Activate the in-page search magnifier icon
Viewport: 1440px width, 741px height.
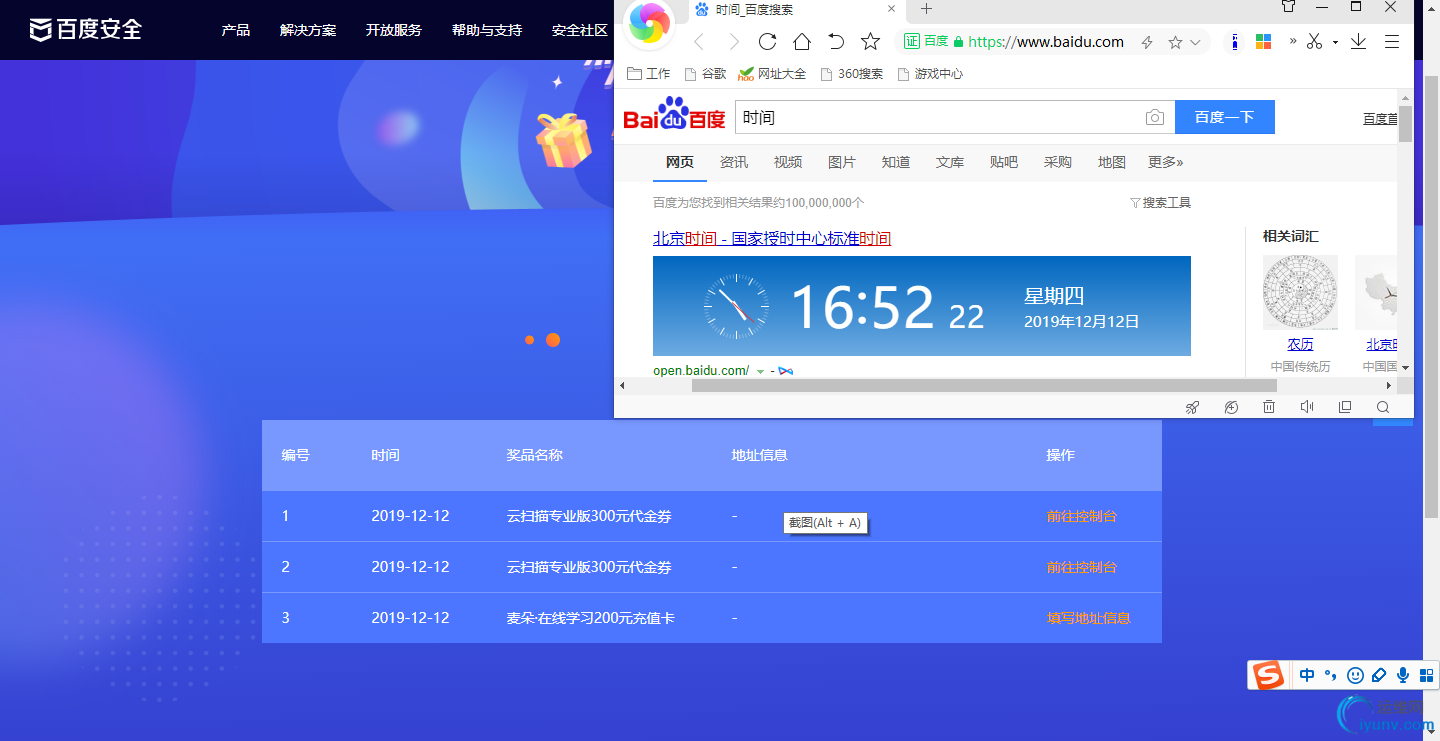click(x=1383, y=407)
